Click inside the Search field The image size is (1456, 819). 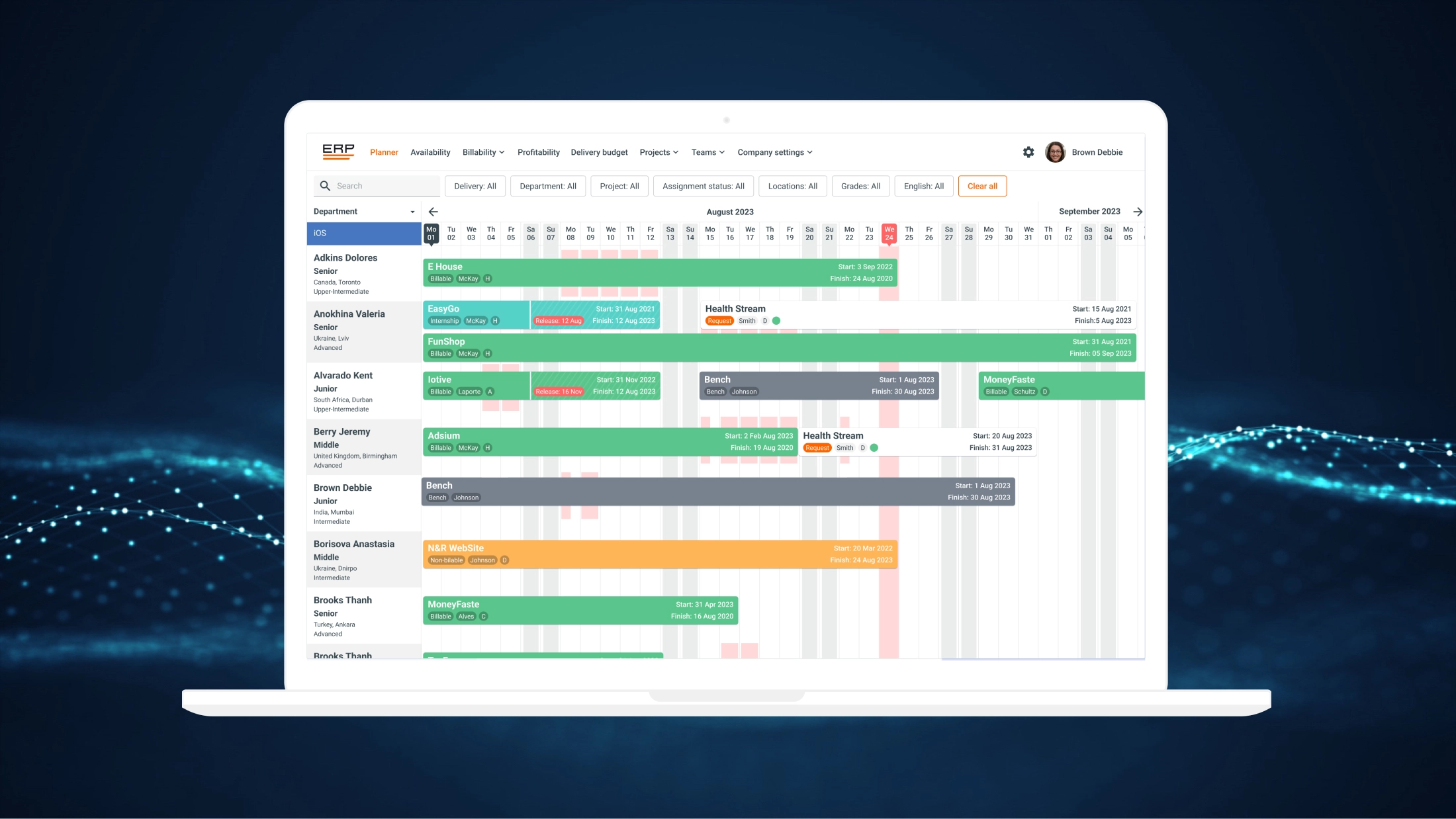pos(377,186)
